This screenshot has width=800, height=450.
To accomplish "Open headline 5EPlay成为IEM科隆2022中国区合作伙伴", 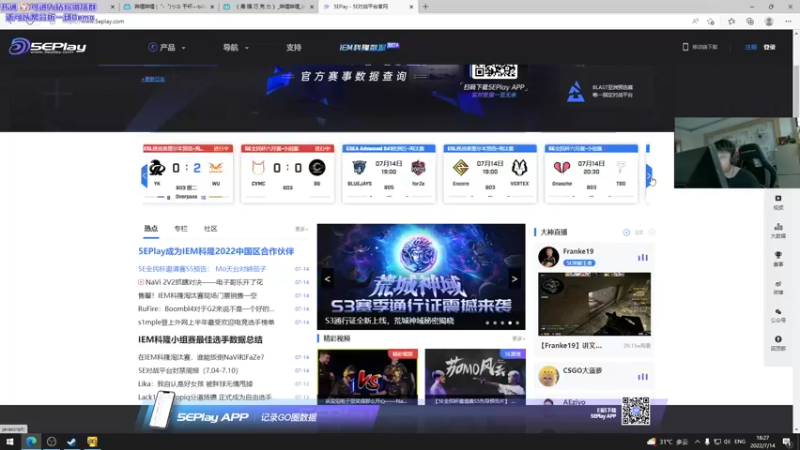I will tap(216, 251).
